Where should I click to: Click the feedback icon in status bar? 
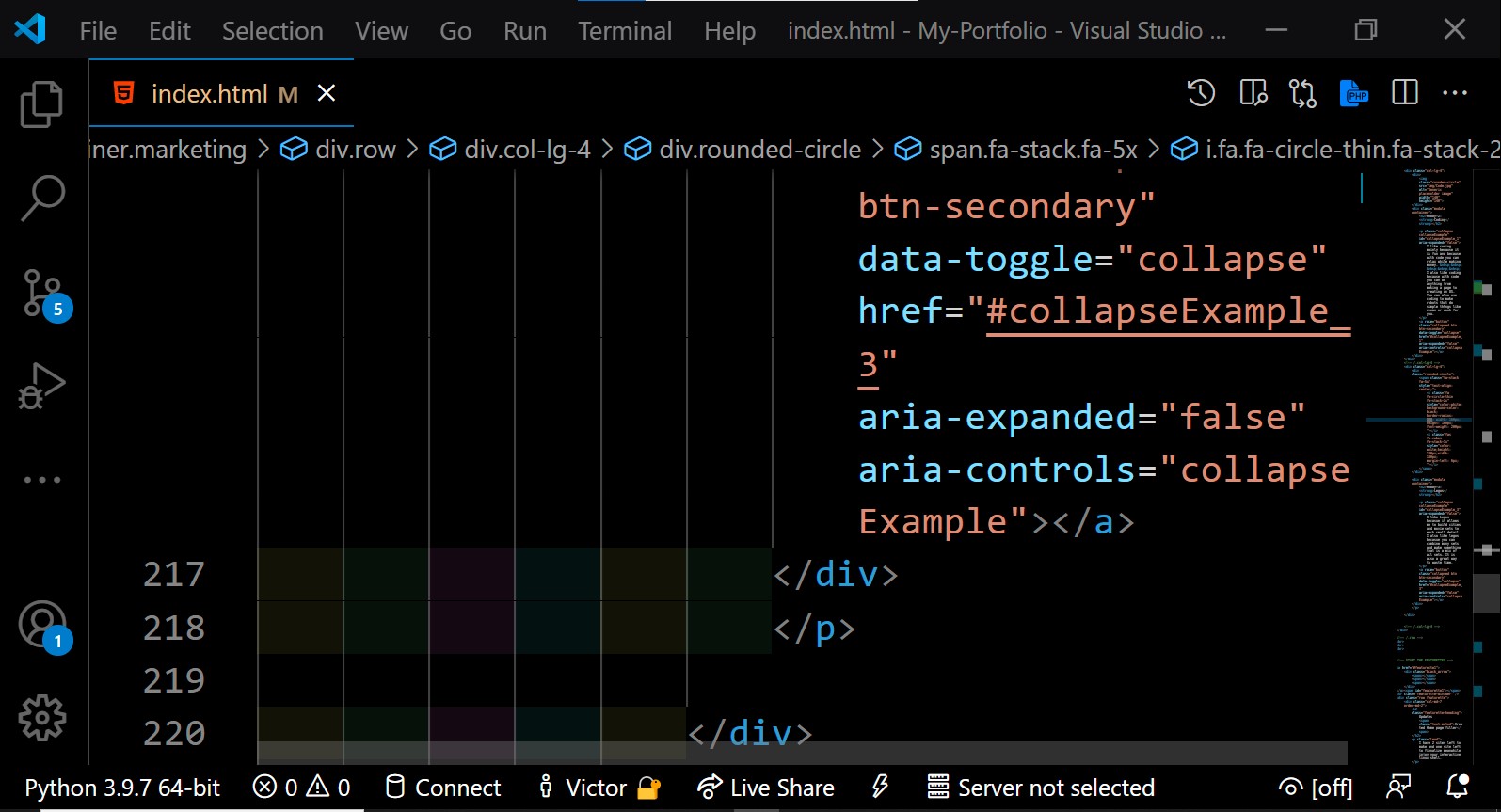click(1399, 787)
